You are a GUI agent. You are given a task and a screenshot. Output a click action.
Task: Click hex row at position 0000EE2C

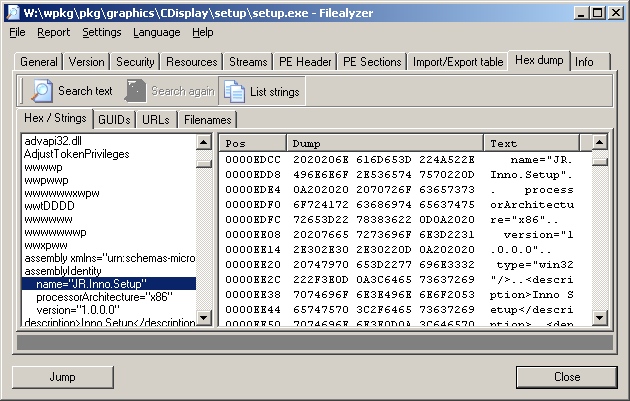(x=405, y=279)
